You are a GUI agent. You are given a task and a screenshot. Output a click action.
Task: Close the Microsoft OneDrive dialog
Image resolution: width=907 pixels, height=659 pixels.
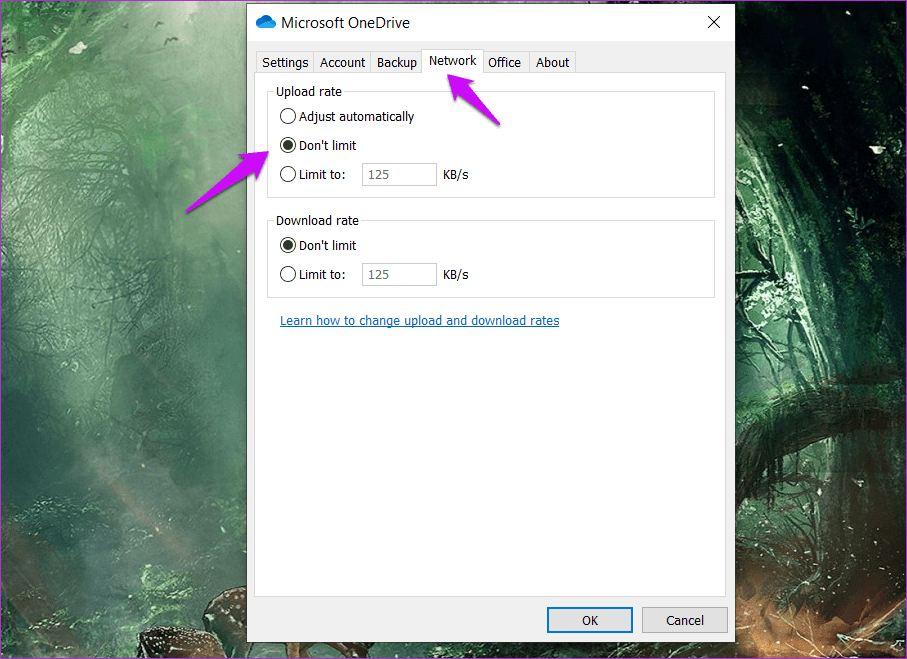tap(714, 22)
